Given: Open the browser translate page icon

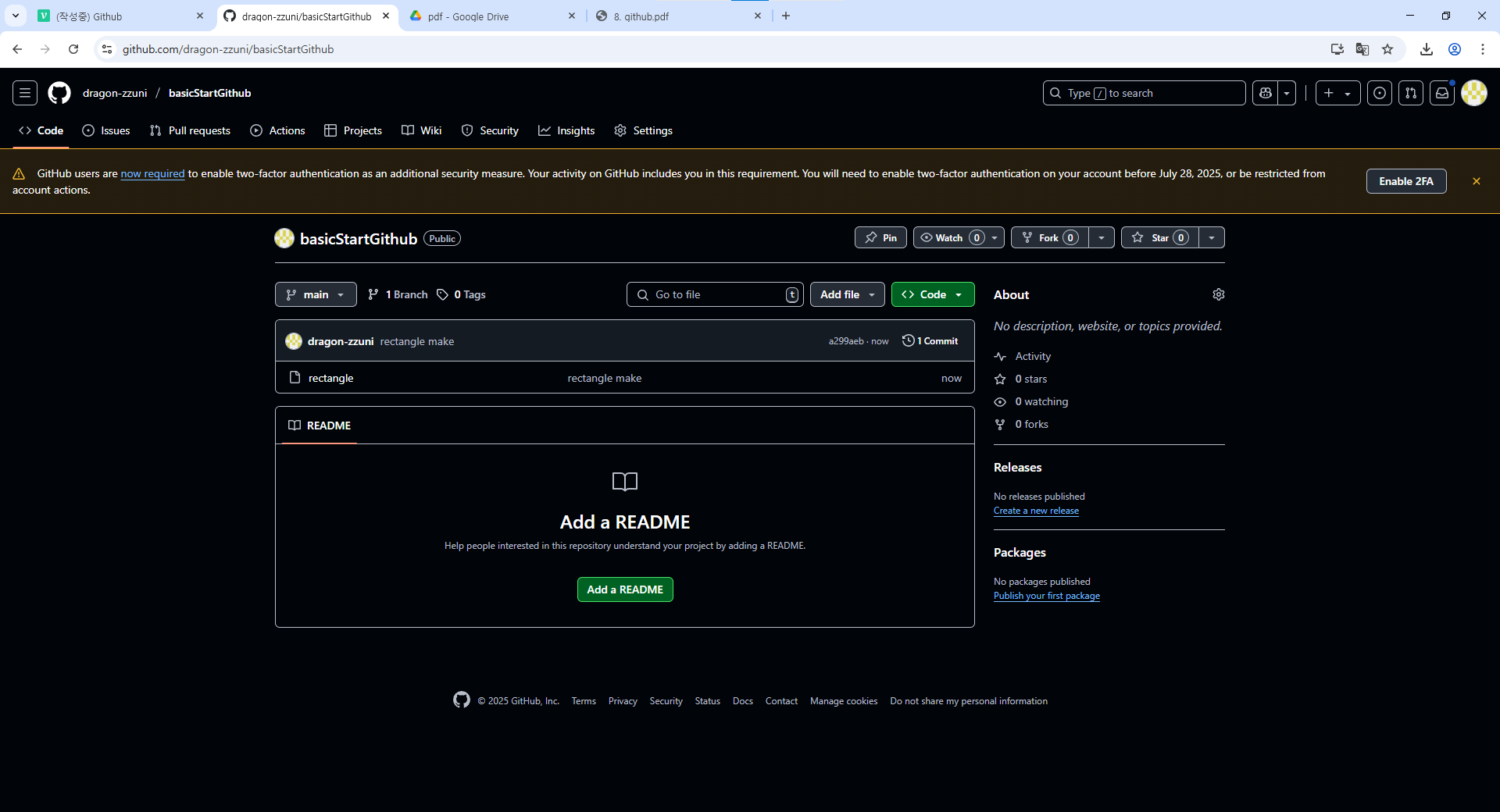Looking at the screenshot, I should click(1362, 49).
